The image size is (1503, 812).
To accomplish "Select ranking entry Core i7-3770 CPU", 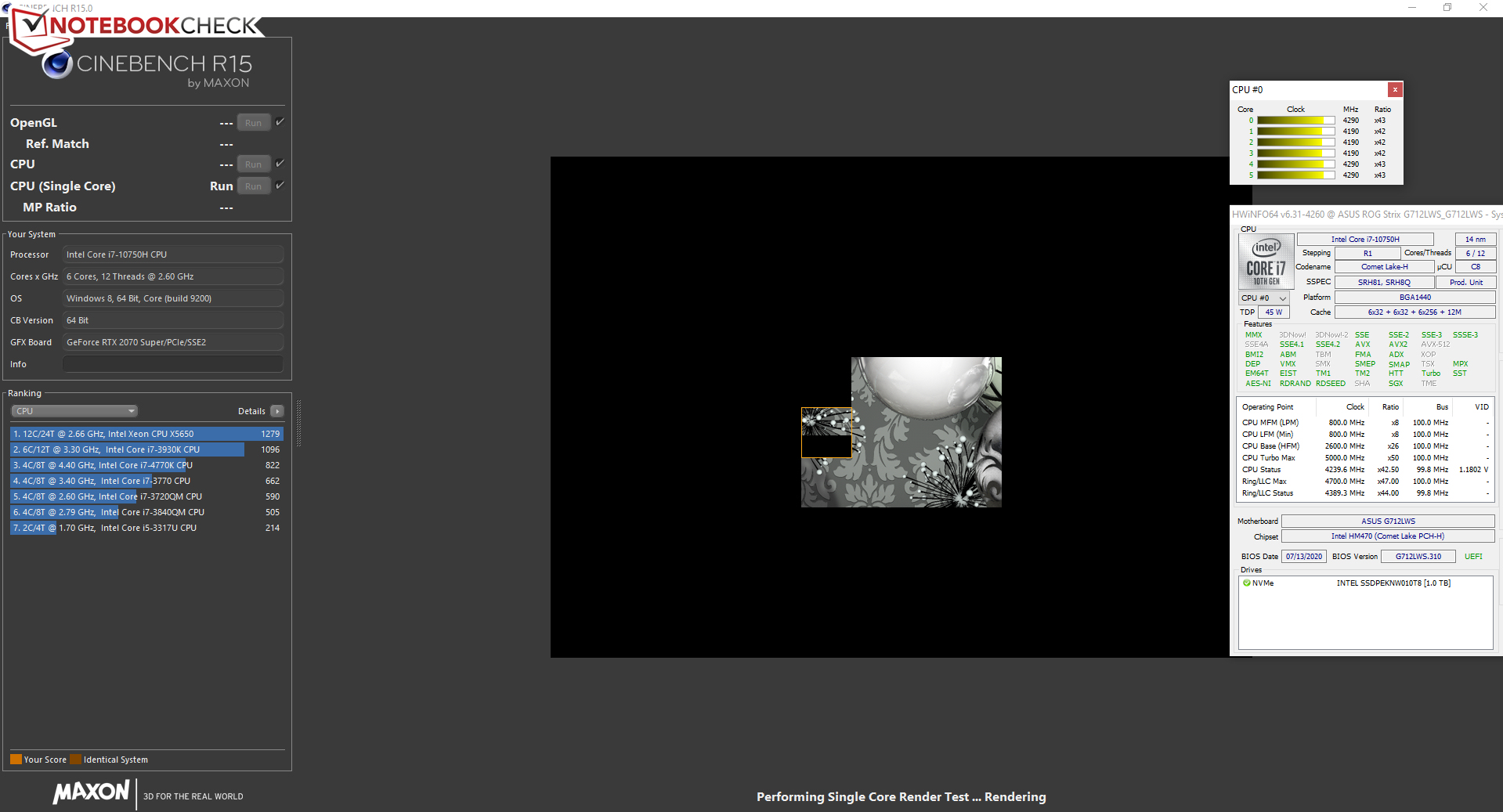I will (146, 481).
